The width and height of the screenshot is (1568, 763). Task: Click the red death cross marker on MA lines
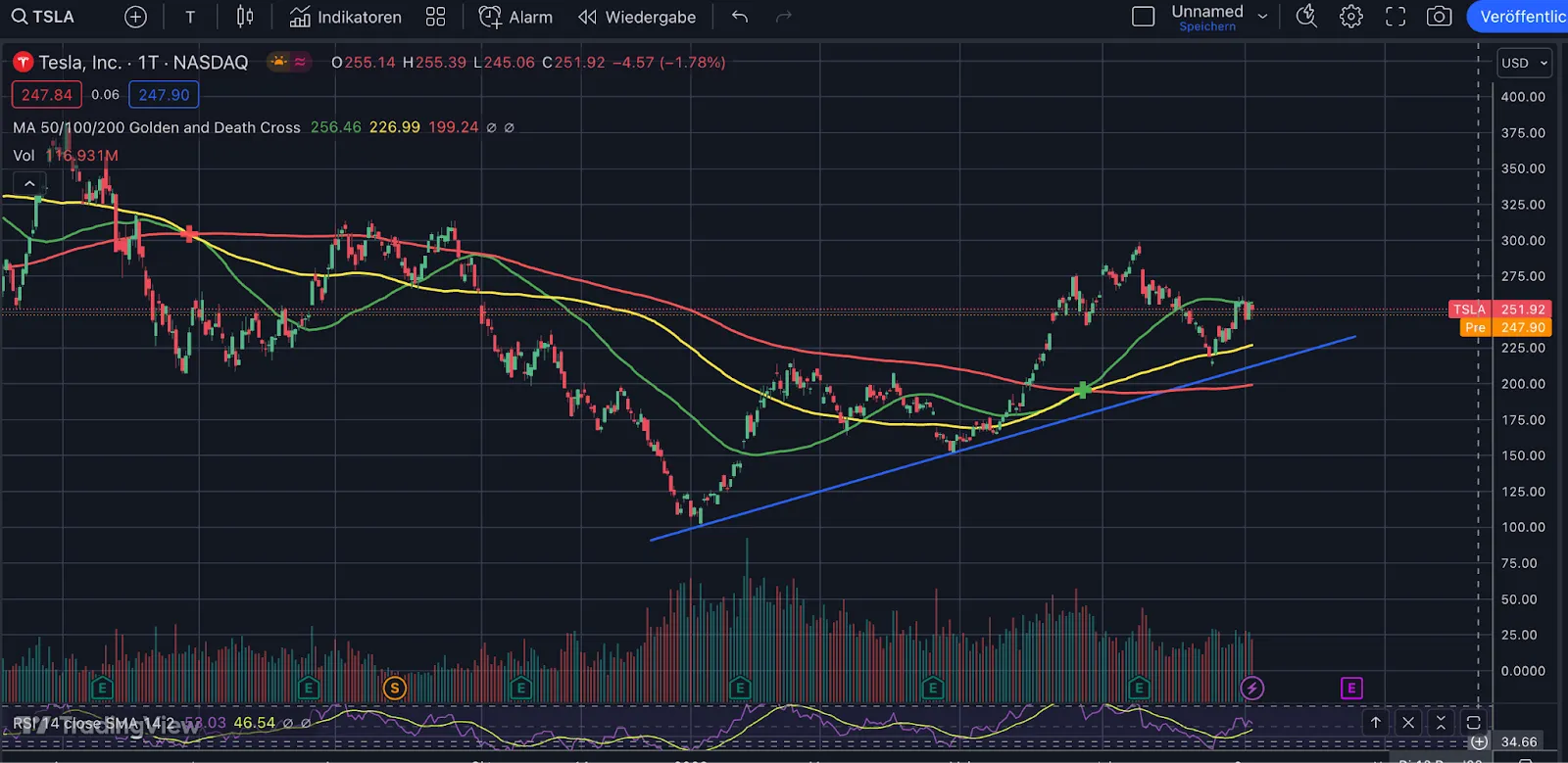pyautogui.click(x=189, y=234)
